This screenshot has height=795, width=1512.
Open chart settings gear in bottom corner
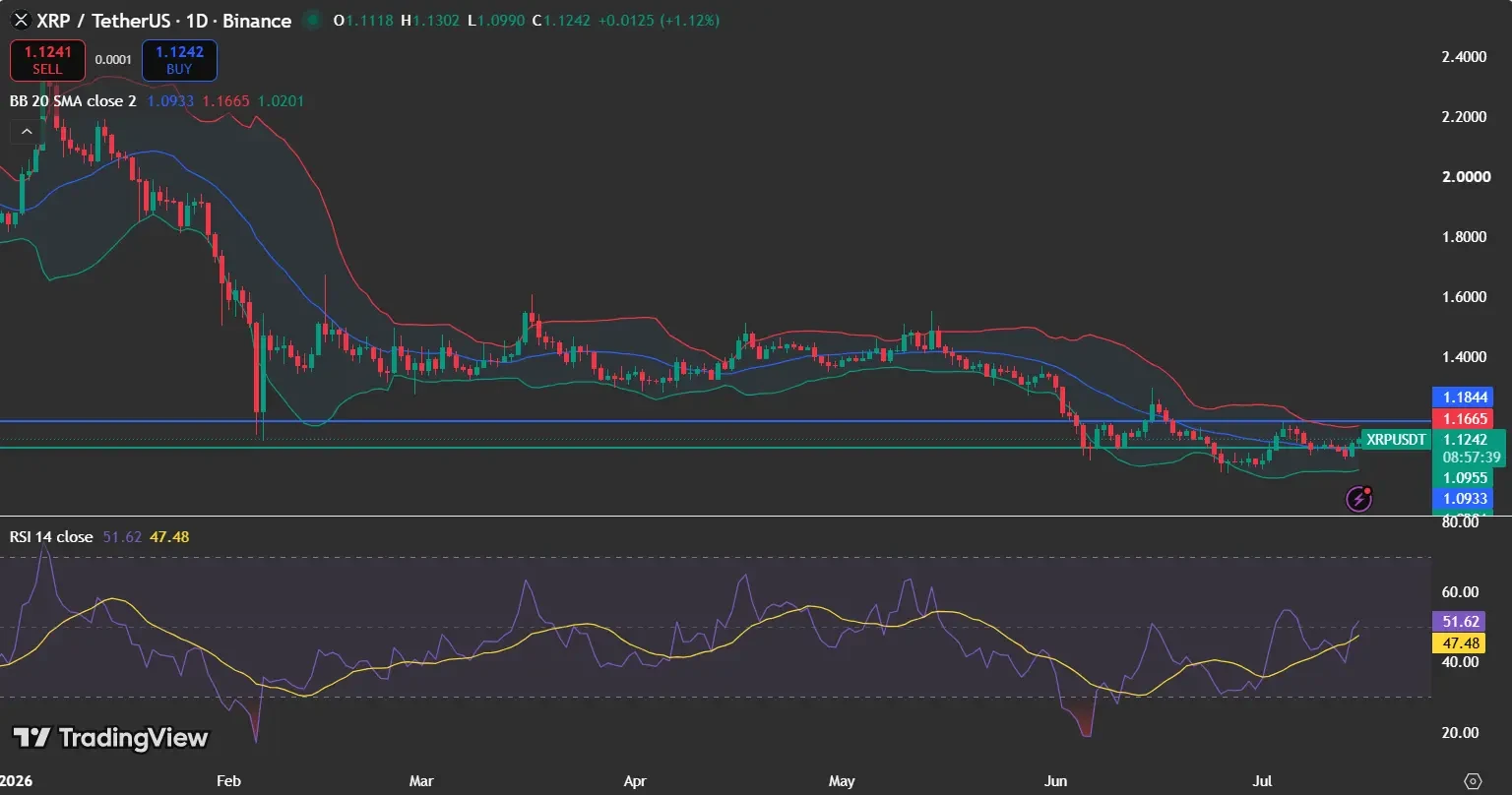[x=1473, y=780]
